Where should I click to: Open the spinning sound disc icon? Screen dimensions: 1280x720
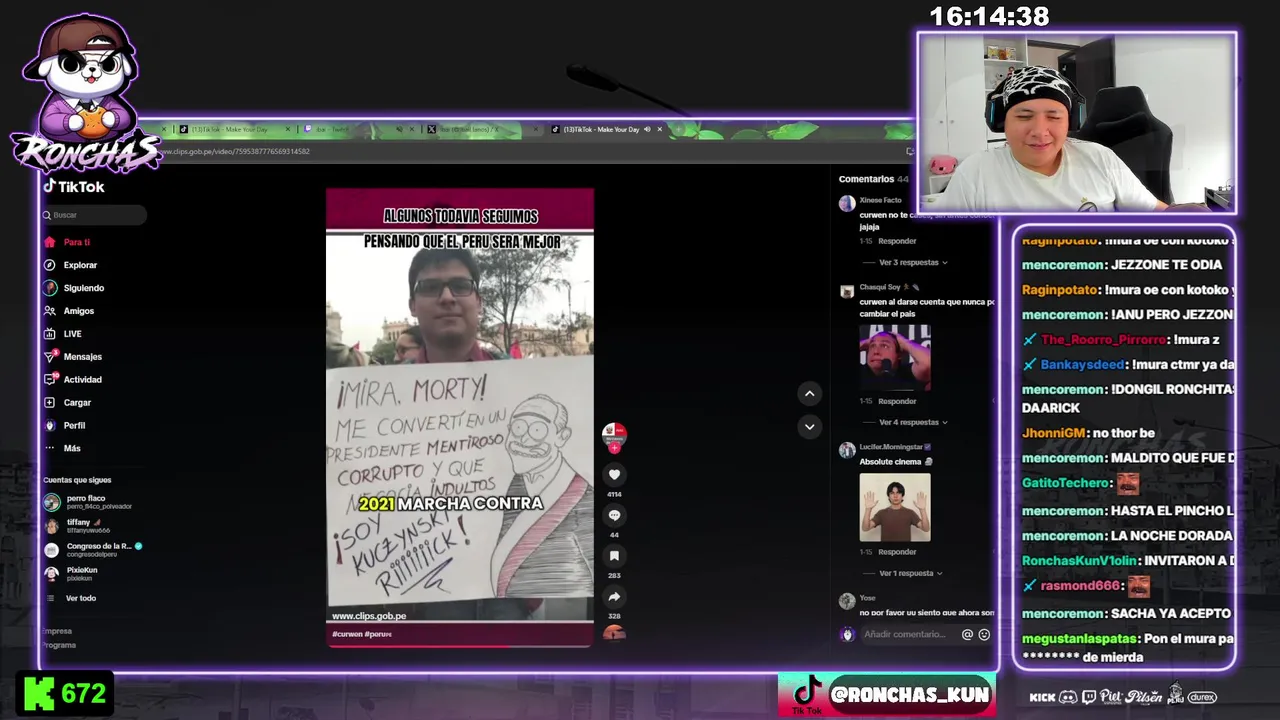coord(614,632)
